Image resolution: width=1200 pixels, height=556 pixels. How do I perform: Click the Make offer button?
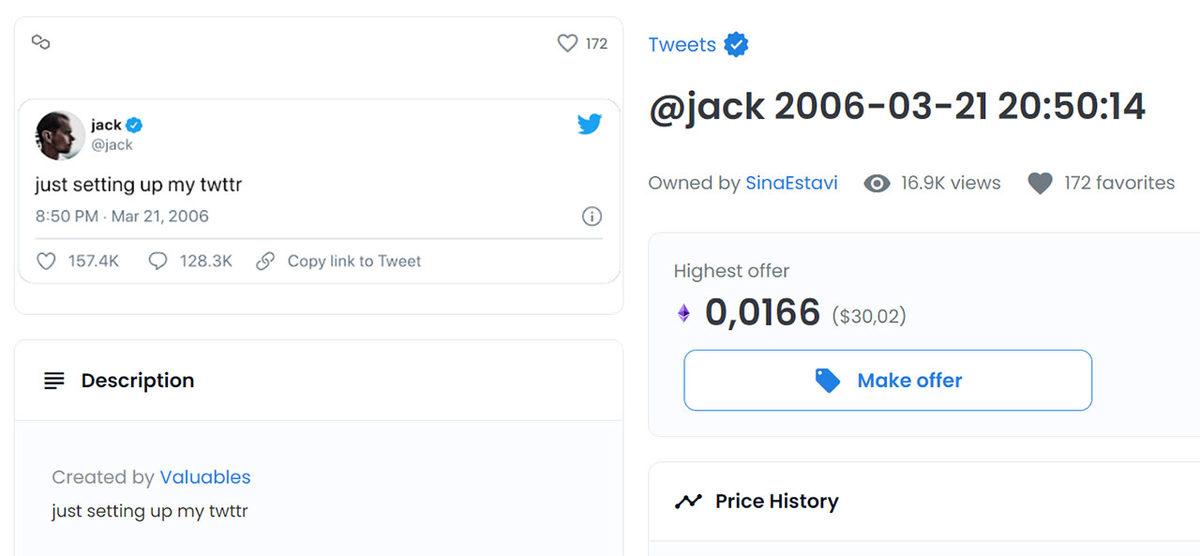(x=887, y=380)
